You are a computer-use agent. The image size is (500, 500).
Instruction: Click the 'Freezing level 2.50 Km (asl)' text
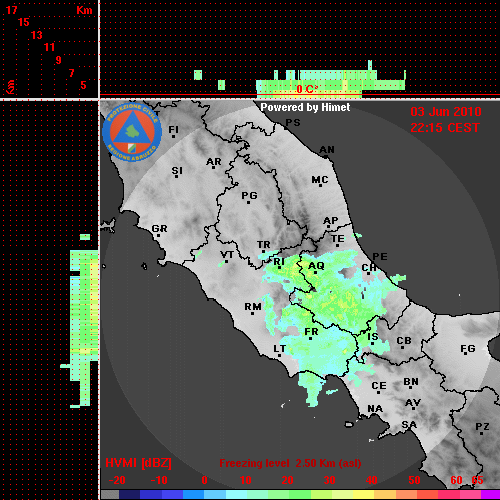click(x=290, y=463)
